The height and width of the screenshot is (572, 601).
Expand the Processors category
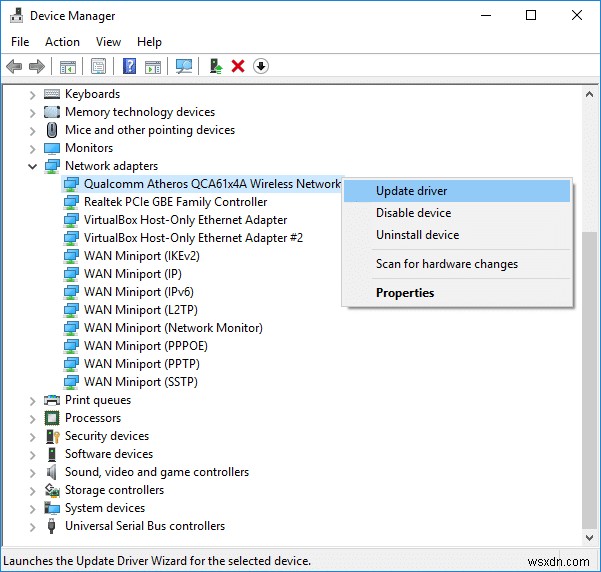tap(33, 419)
